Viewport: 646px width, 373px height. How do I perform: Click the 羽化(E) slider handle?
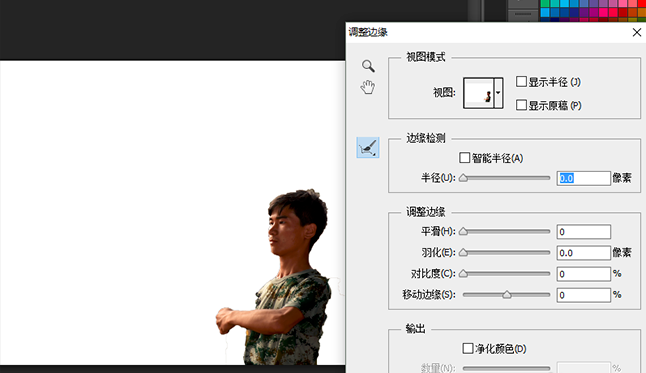[463, 253]
